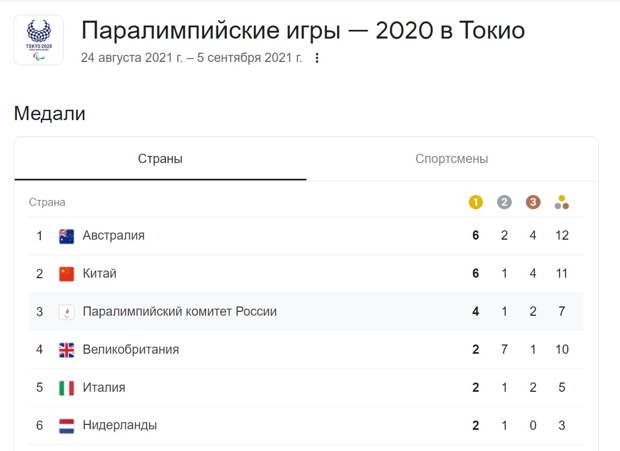
Task: Click the silver medal column icon
Action: 504,202
